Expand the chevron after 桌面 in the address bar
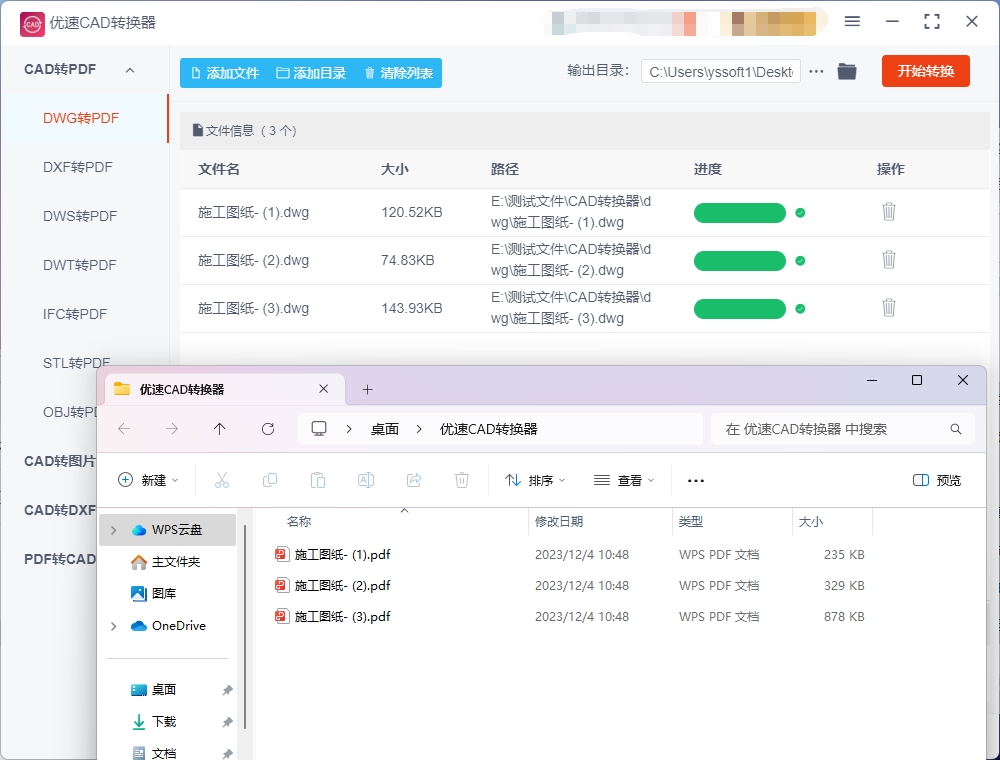Image resolution: width=1000 pixels, height=760 pixels. (x=419, y=429)
